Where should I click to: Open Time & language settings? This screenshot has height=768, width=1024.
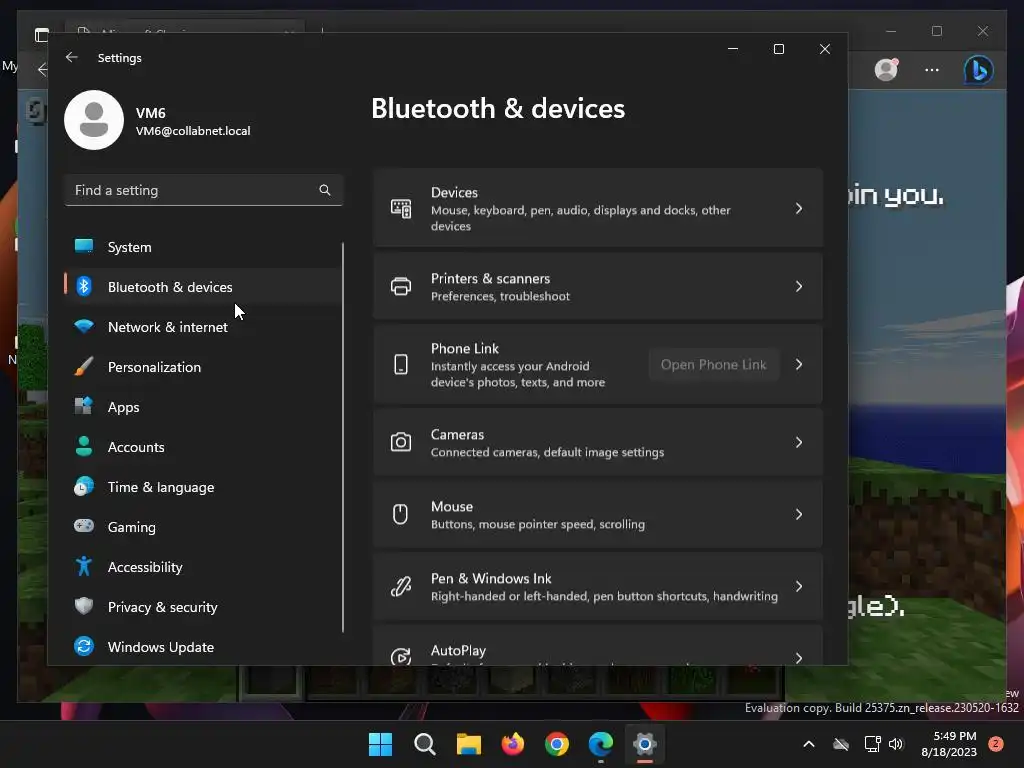coord(202,487)
